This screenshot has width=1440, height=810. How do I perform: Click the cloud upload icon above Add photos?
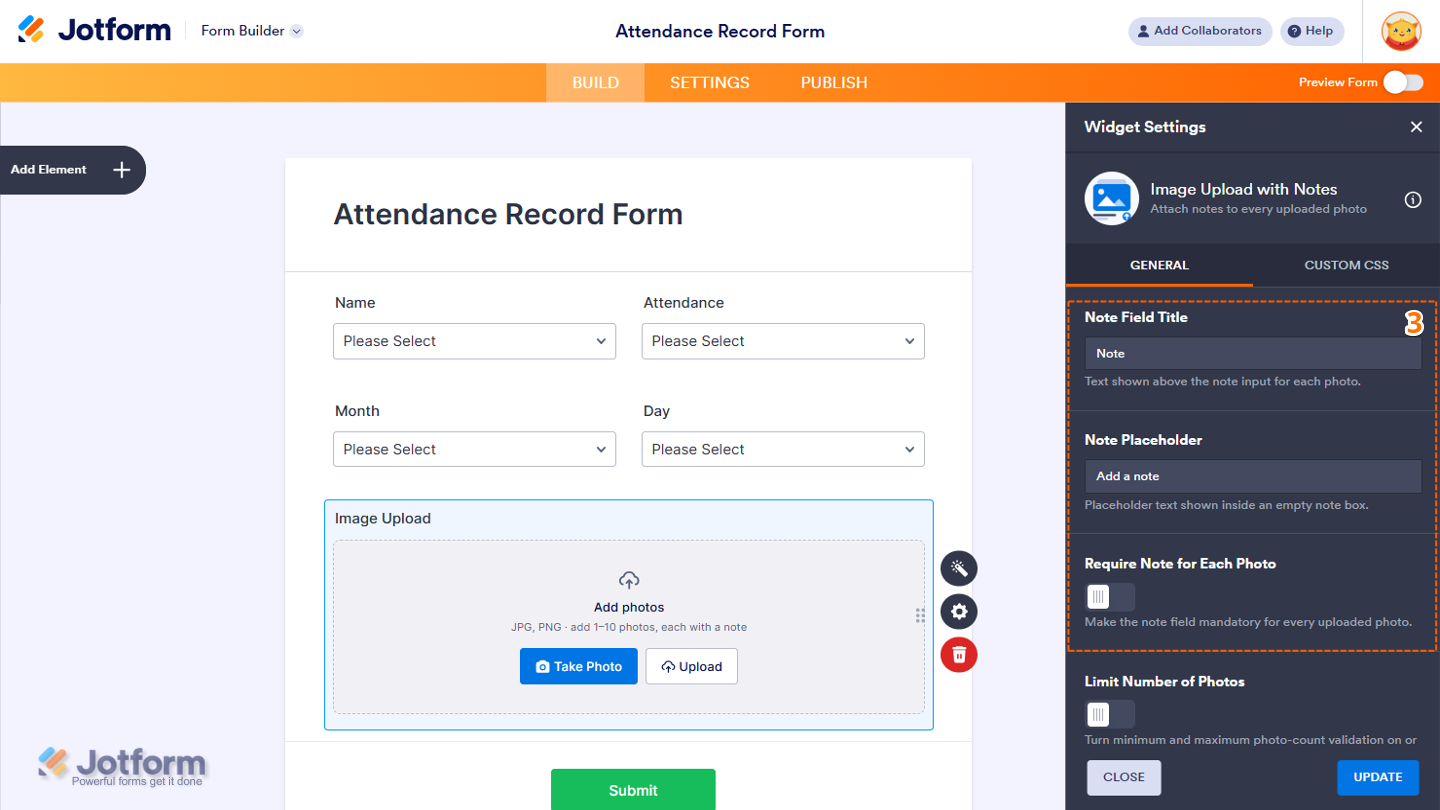[629, 580]
